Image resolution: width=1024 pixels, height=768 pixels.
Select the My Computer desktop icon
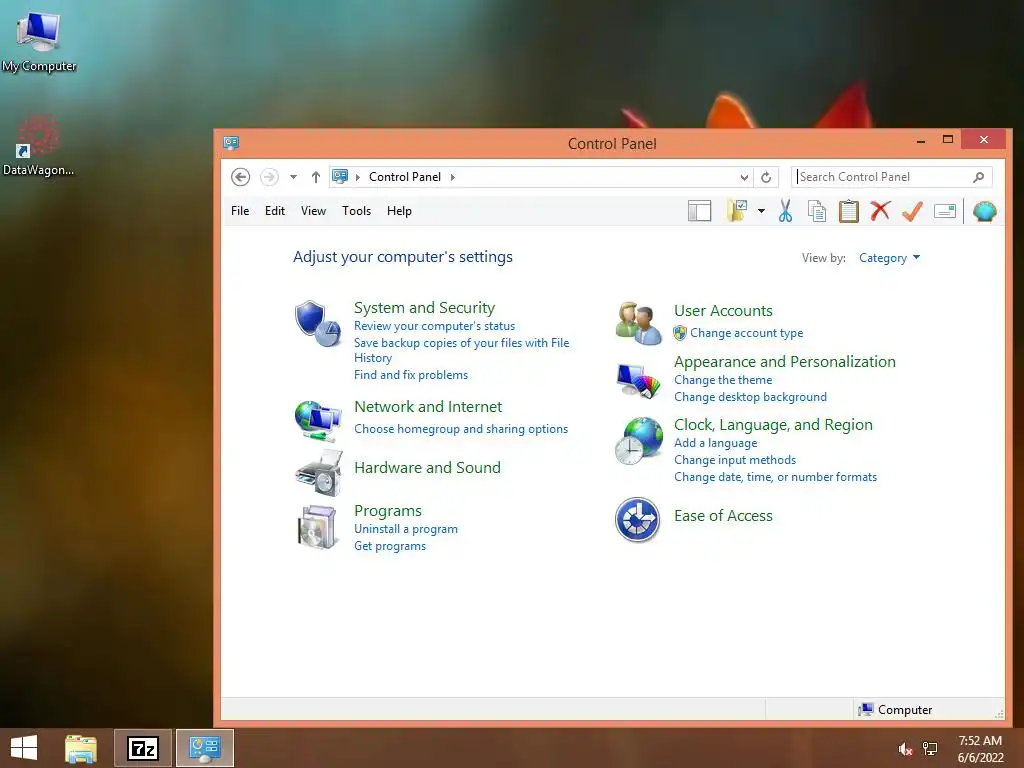(x=39, y=41)
